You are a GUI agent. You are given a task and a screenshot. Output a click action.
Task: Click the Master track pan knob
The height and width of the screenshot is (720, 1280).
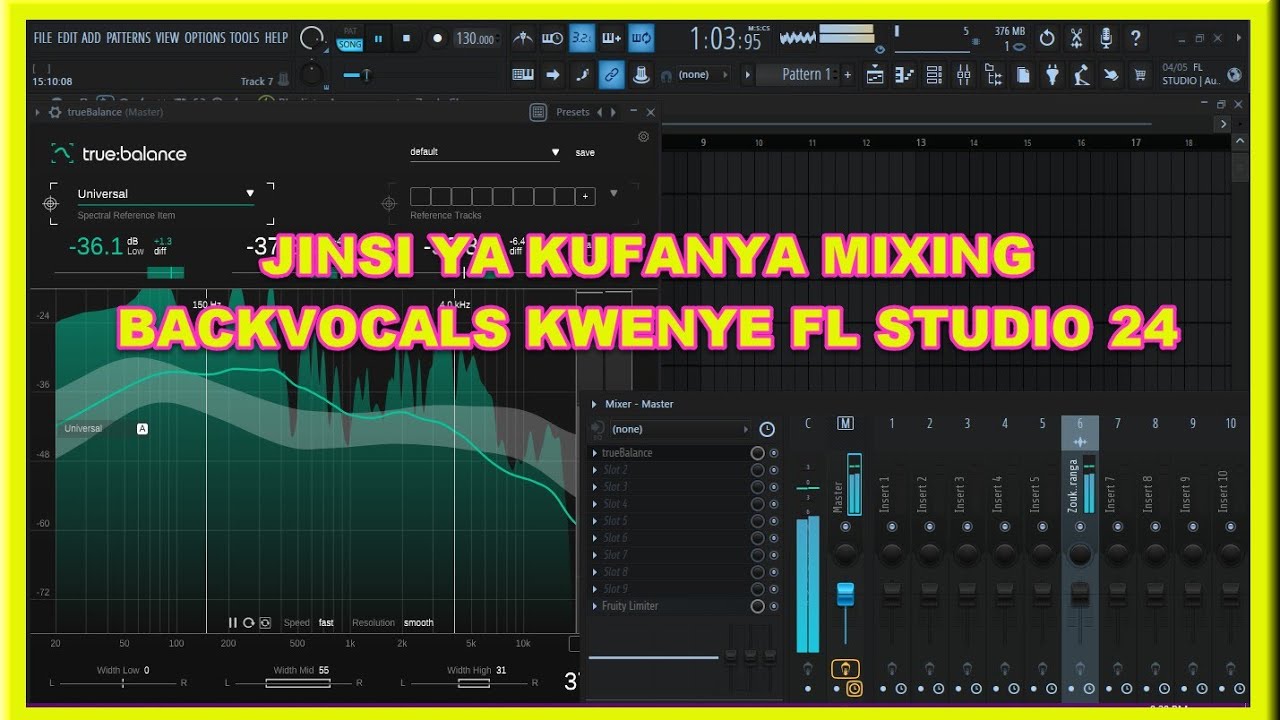(x=845, y=554)
